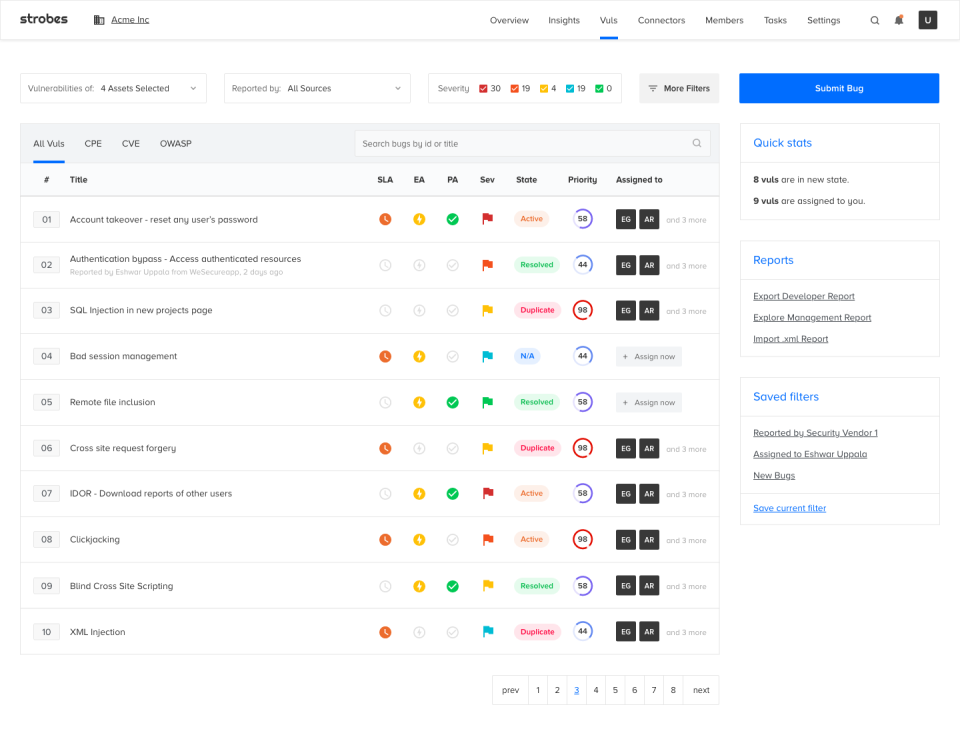This screenshot has height=733, width=960.
Task: Click yellow severity flag for SQL Injection
Action: point(487,310)
